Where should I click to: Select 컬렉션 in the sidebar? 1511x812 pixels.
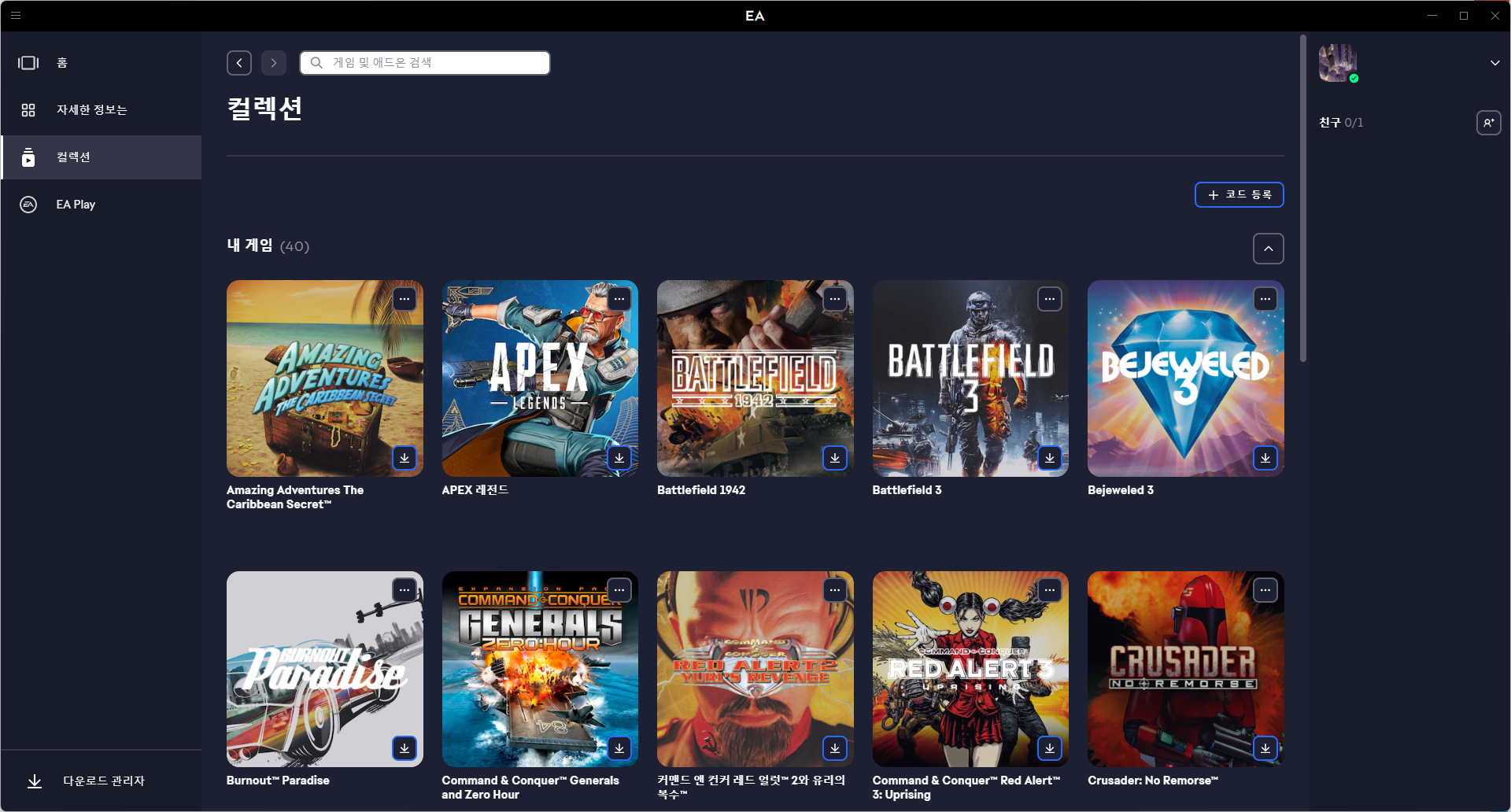point(101,157)
